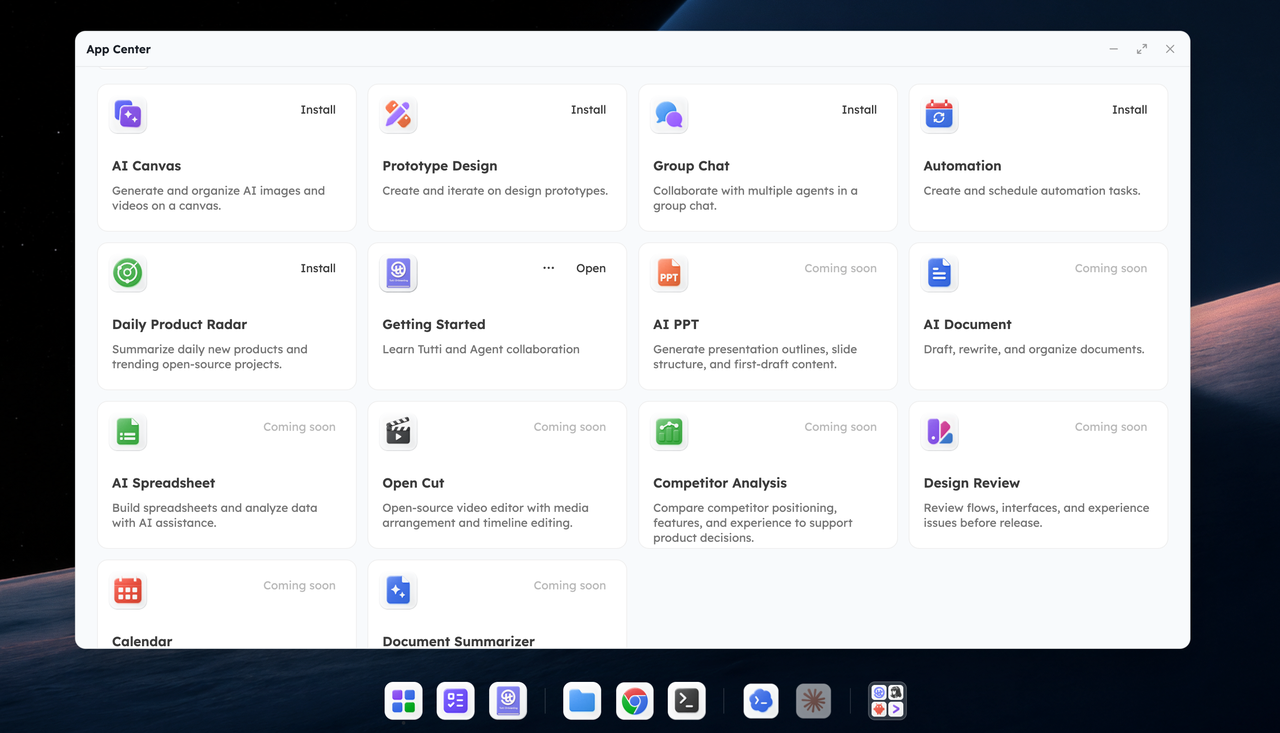Viewport: 1280px width, 733px height.
Task: Open the file manager folder in dock
Action: [582, 701]
